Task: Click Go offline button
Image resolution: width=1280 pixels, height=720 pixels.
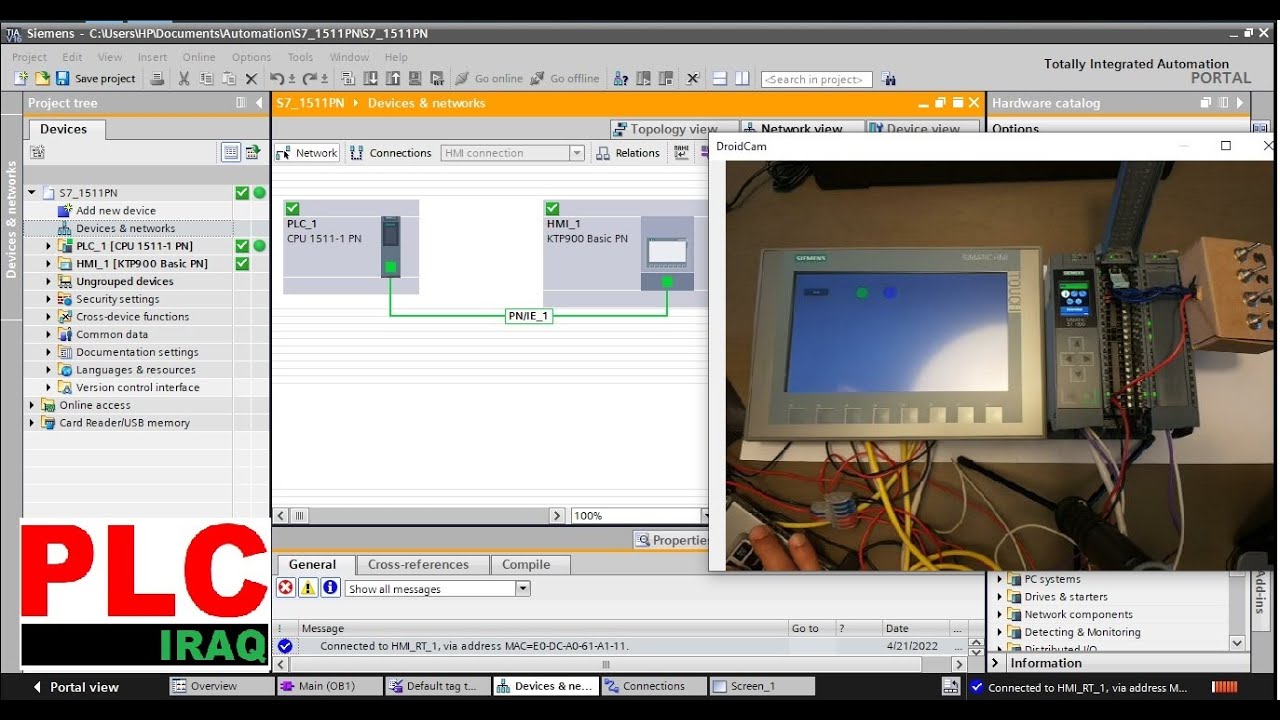Action: click(x=565, y=78)
